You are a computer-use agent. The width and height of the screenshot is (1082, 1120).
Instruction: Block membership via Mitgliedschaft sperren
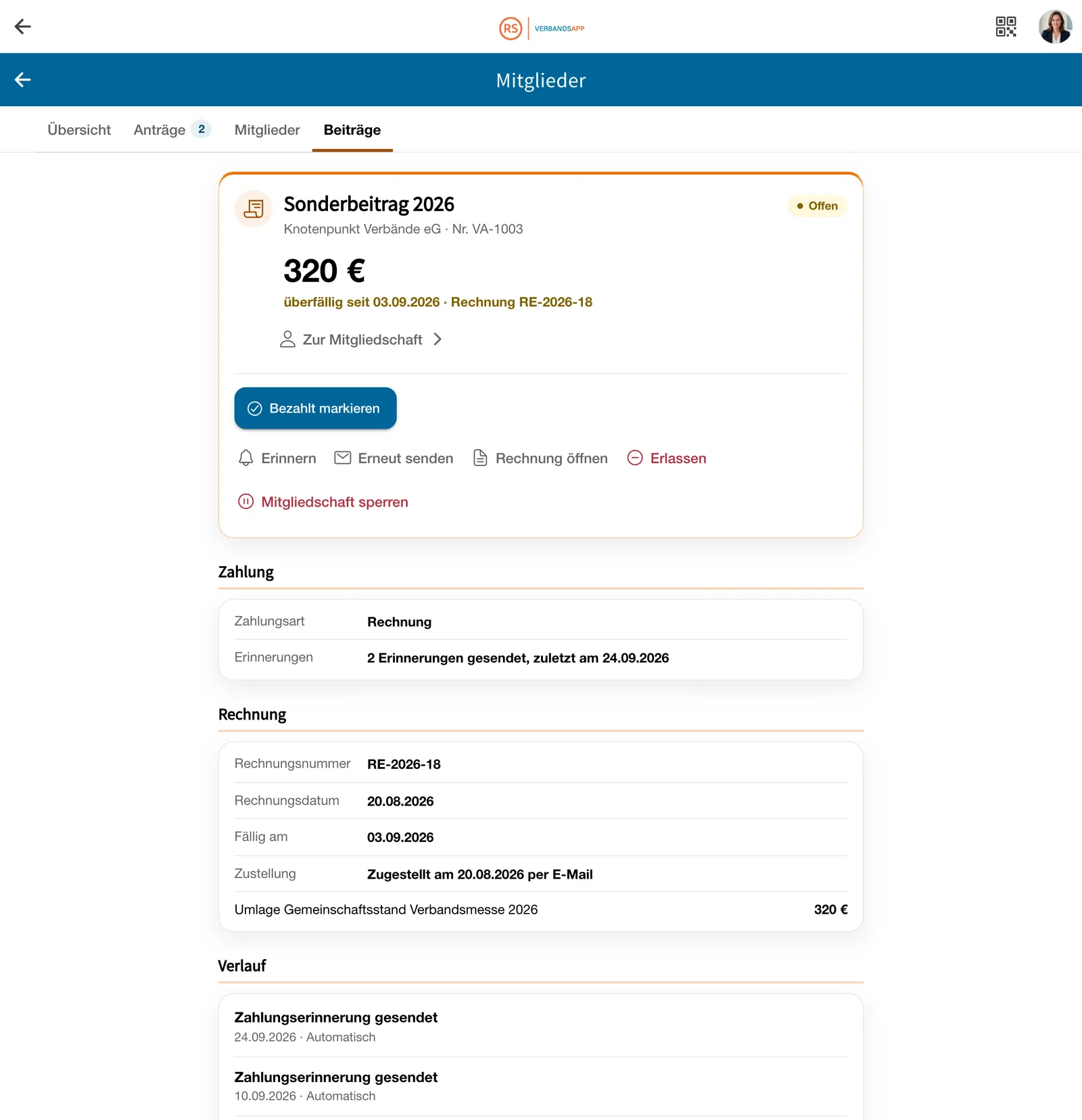click(323, 502)
